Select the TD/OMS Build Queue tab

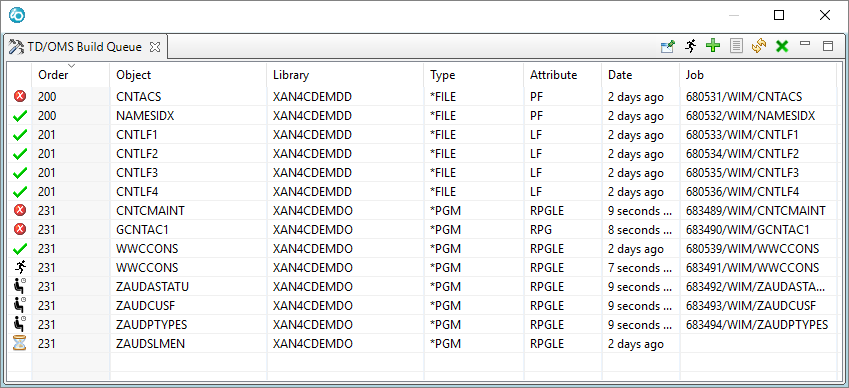point(86,47)
